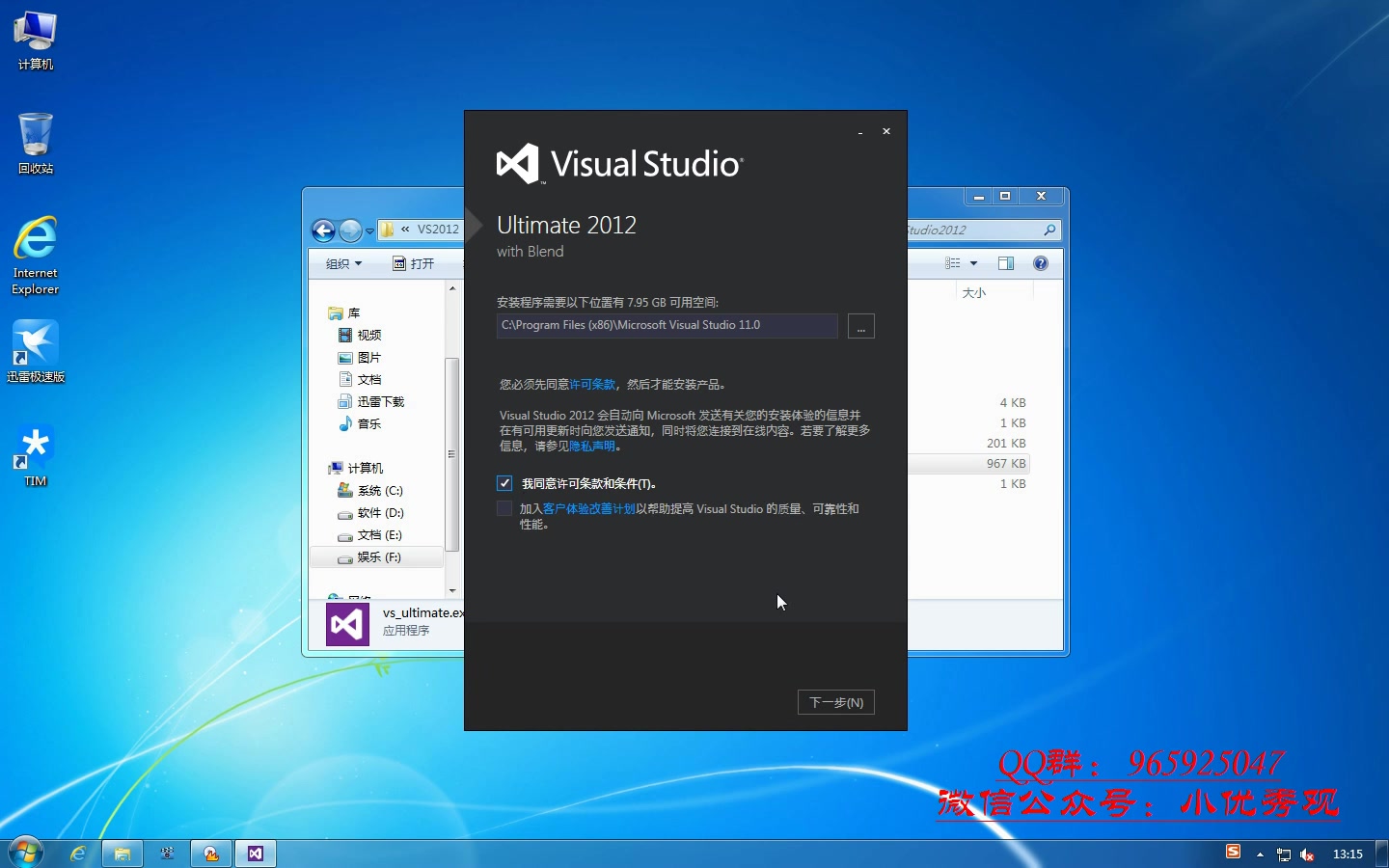The height and width of the screenshot is (868, 1389).
Task: Click the volume tray icon
Action: (1307, 854)
